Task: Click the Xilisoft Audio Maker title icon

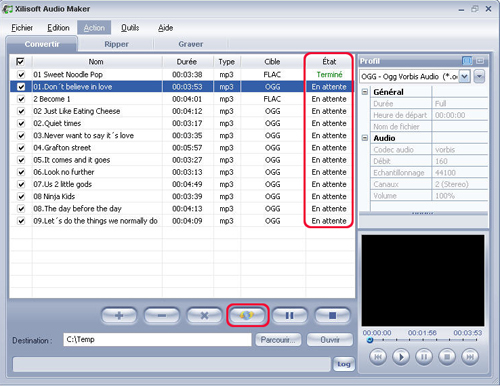Action: click(8, 9)
